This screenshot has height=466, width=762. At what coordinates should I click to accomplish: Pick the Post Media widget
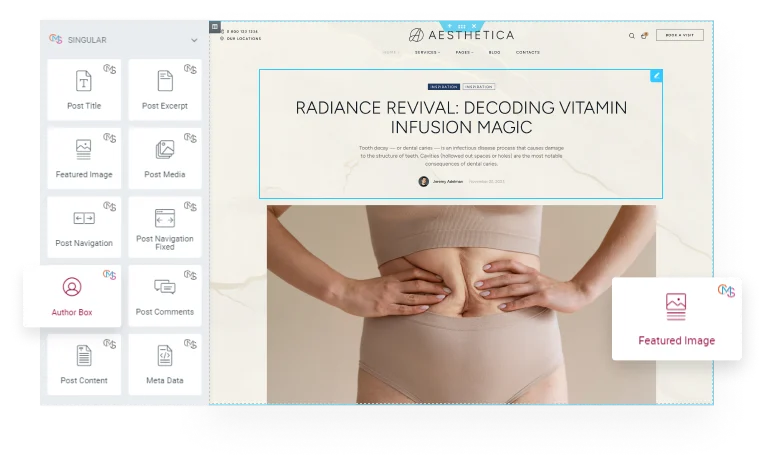click(x=165, y=158)
